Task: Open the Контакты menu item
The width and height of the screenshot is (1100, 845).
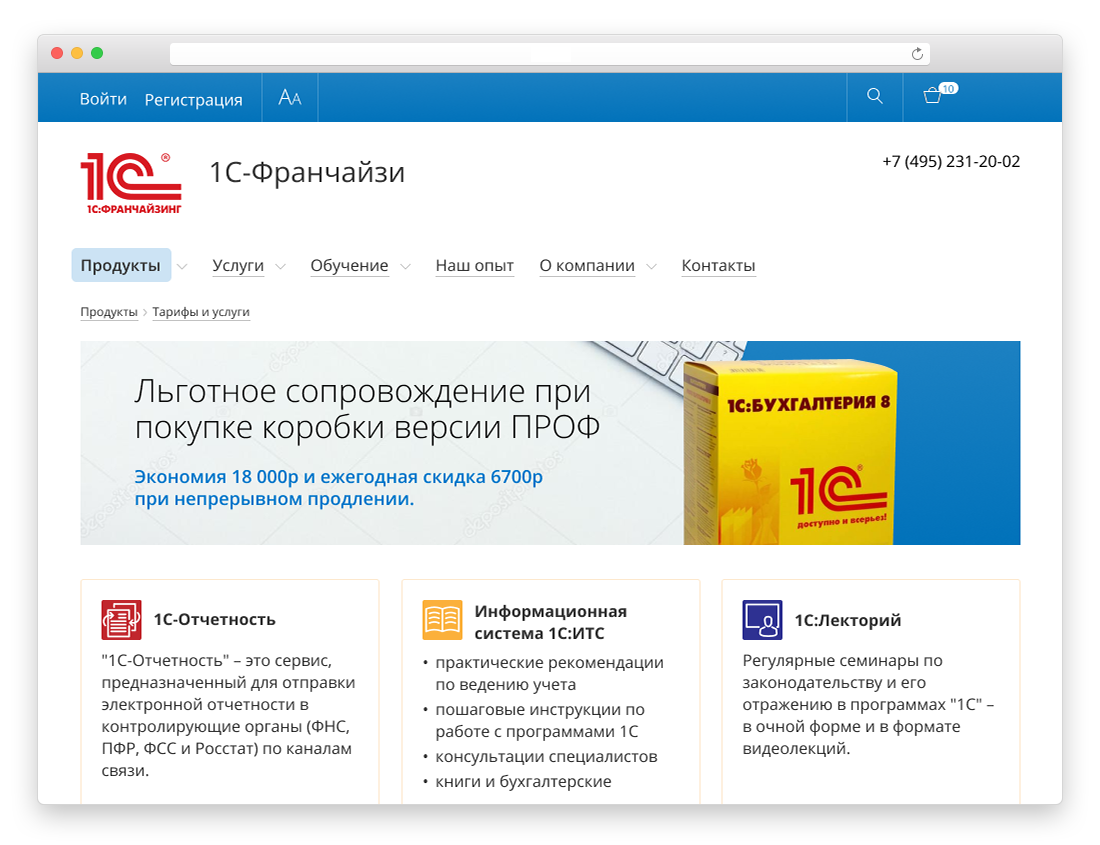Action: pos(718,266)
